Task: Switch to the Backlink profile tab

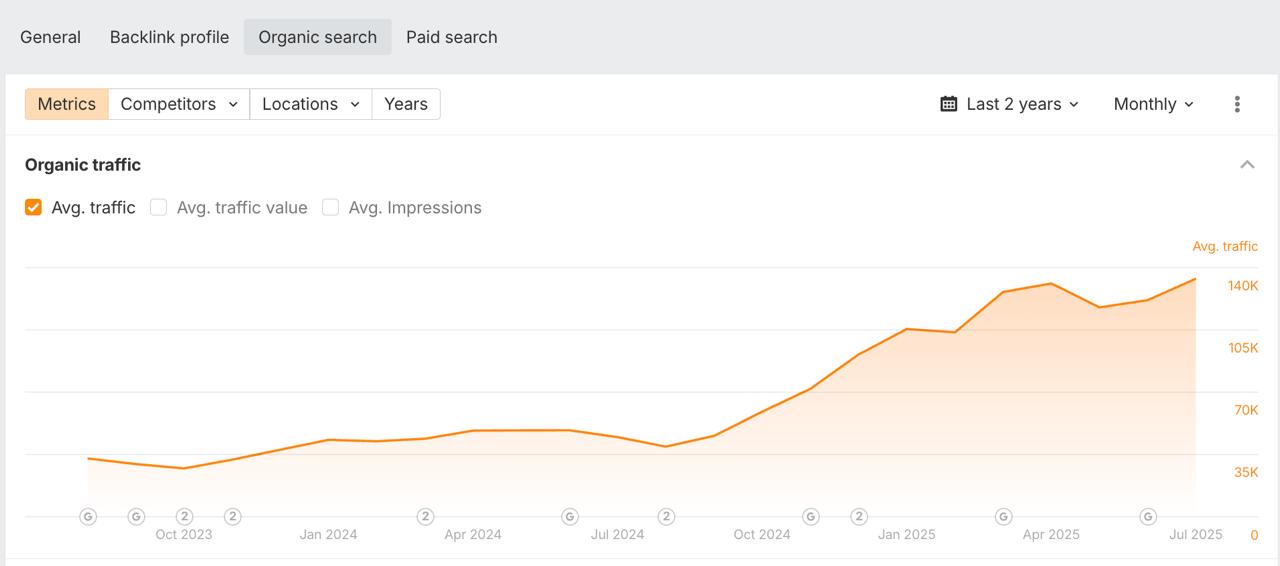Action: click(x=169, y=37)
